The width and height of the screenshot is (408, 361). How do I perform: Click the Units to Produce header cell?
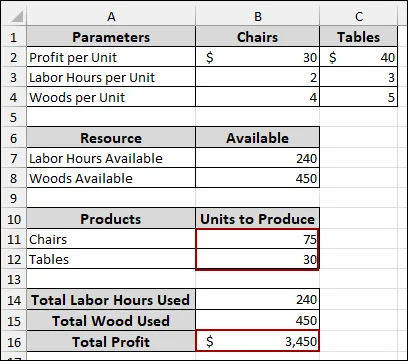(257, 219)
